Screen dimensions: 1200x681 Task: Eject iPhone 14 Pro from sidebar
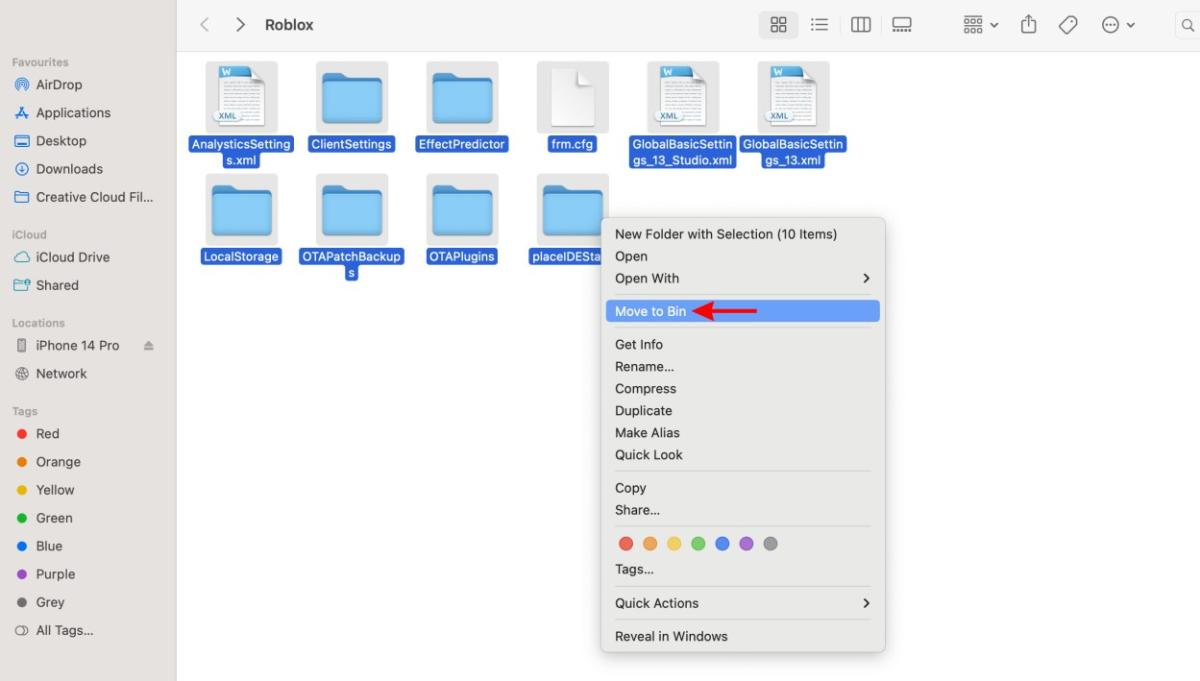point(149,346)
